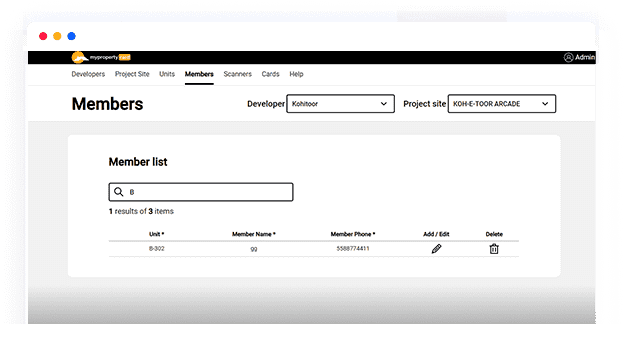
Task: Open the Developer dropdown showing Kohitoor
Action: click(x=341, y=103)
